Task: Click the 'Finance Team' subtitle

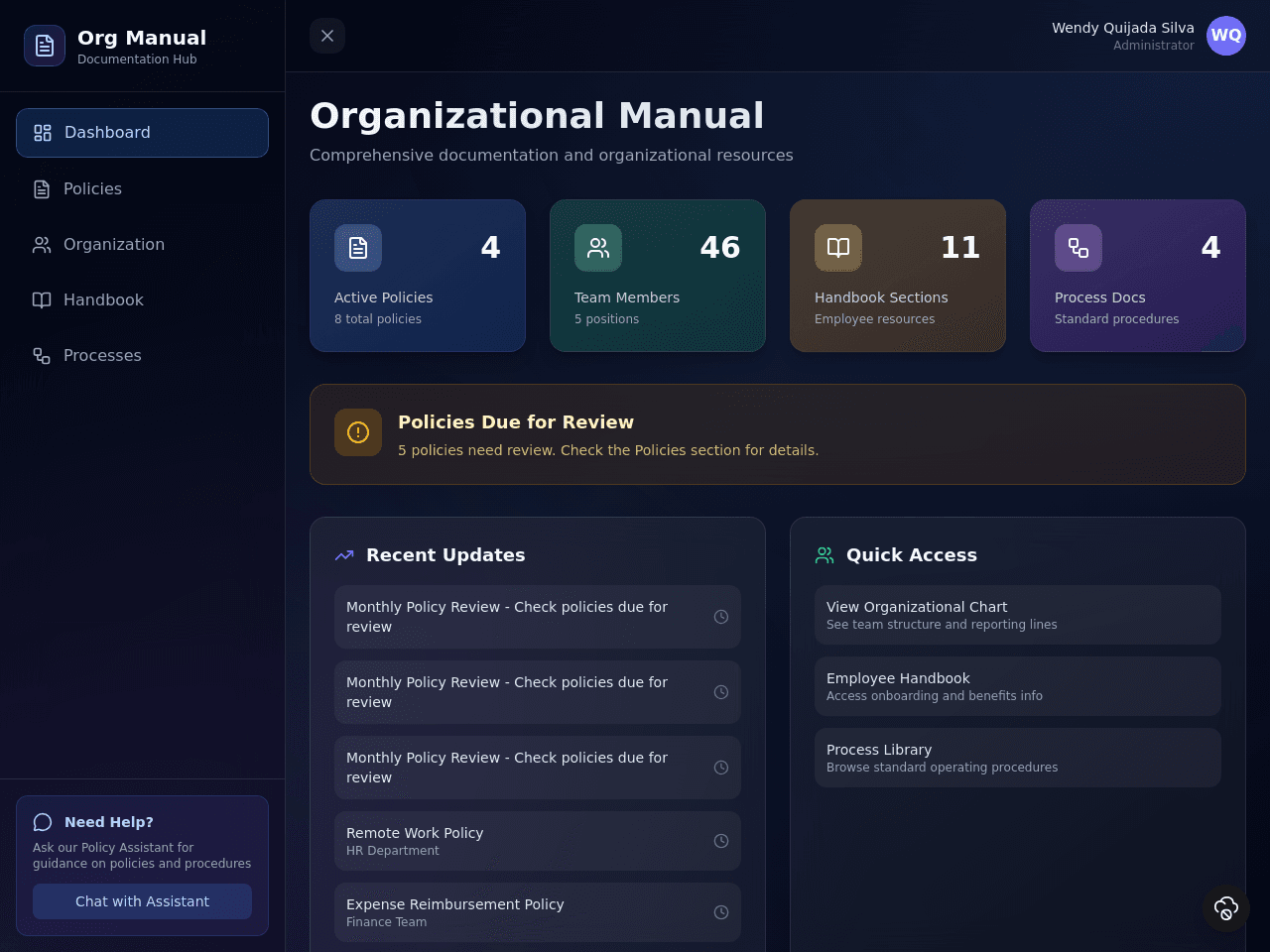Action: click(387, 922)
